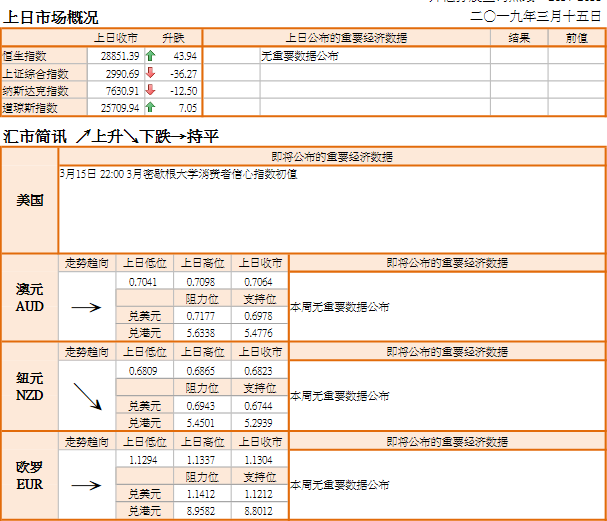Image resolution: width=607 pixels, height=521 pixels.
Task: Click AUD resistance level 0.7177
Action: point(201,316)
